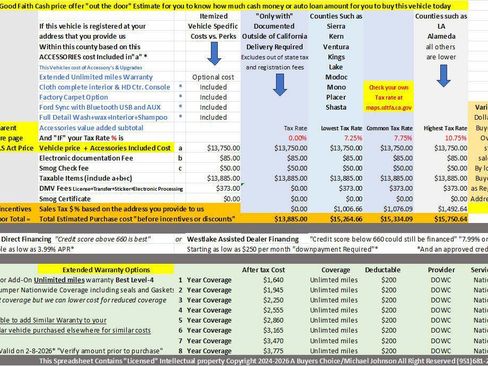Click the 'Highest Tax Rate' header

(445, 128)
